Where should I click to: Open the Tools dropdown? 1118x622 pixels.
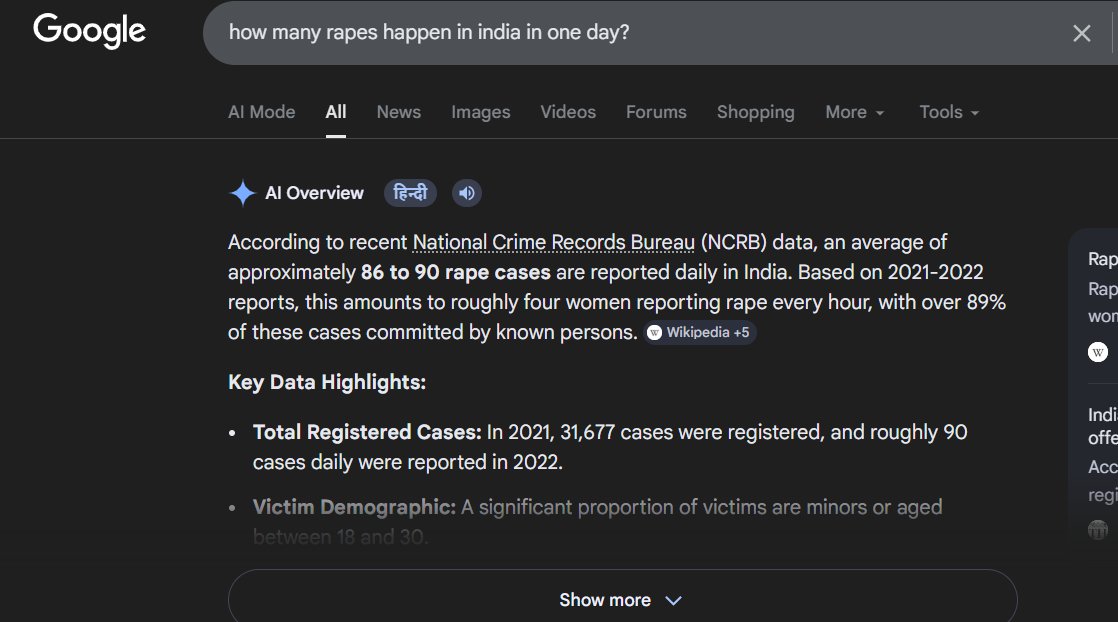pos(948,112)
